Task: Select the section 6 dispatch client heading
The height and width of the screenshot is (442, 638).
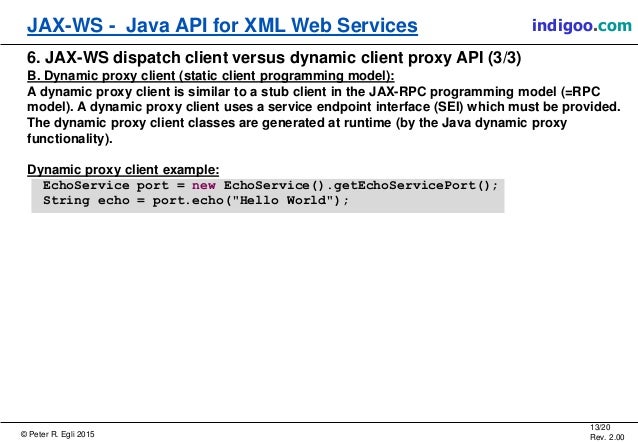Action: pyautogui.click(x=274, y=57)
